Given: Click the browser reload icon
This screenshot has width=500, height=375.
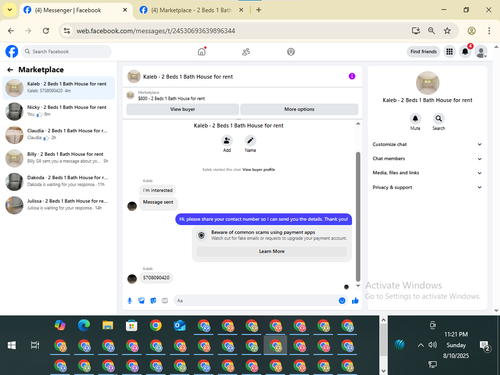Looking at the screenshot, I should coord(46,31).
